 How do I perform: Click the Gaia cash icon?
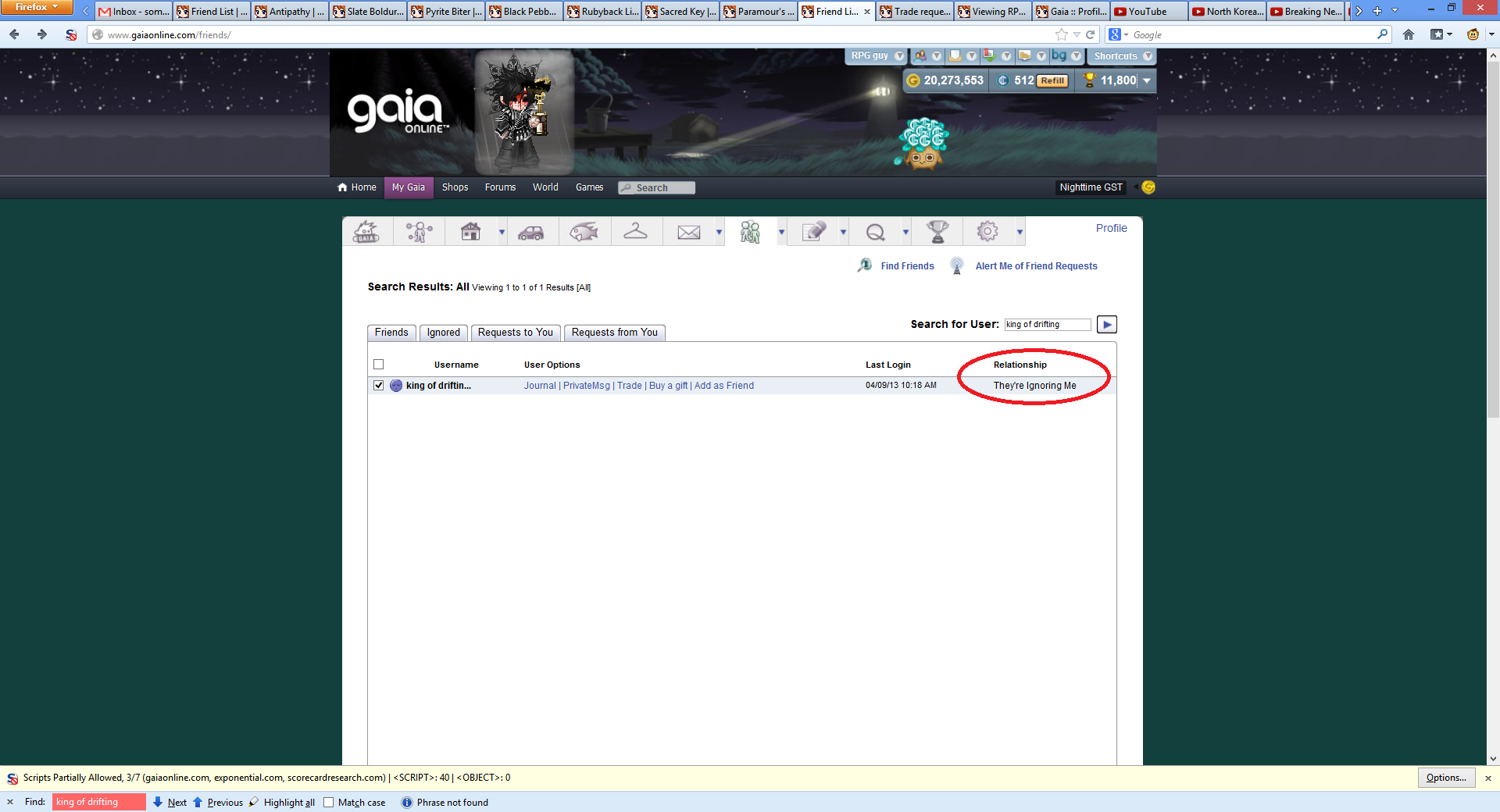1003,80
